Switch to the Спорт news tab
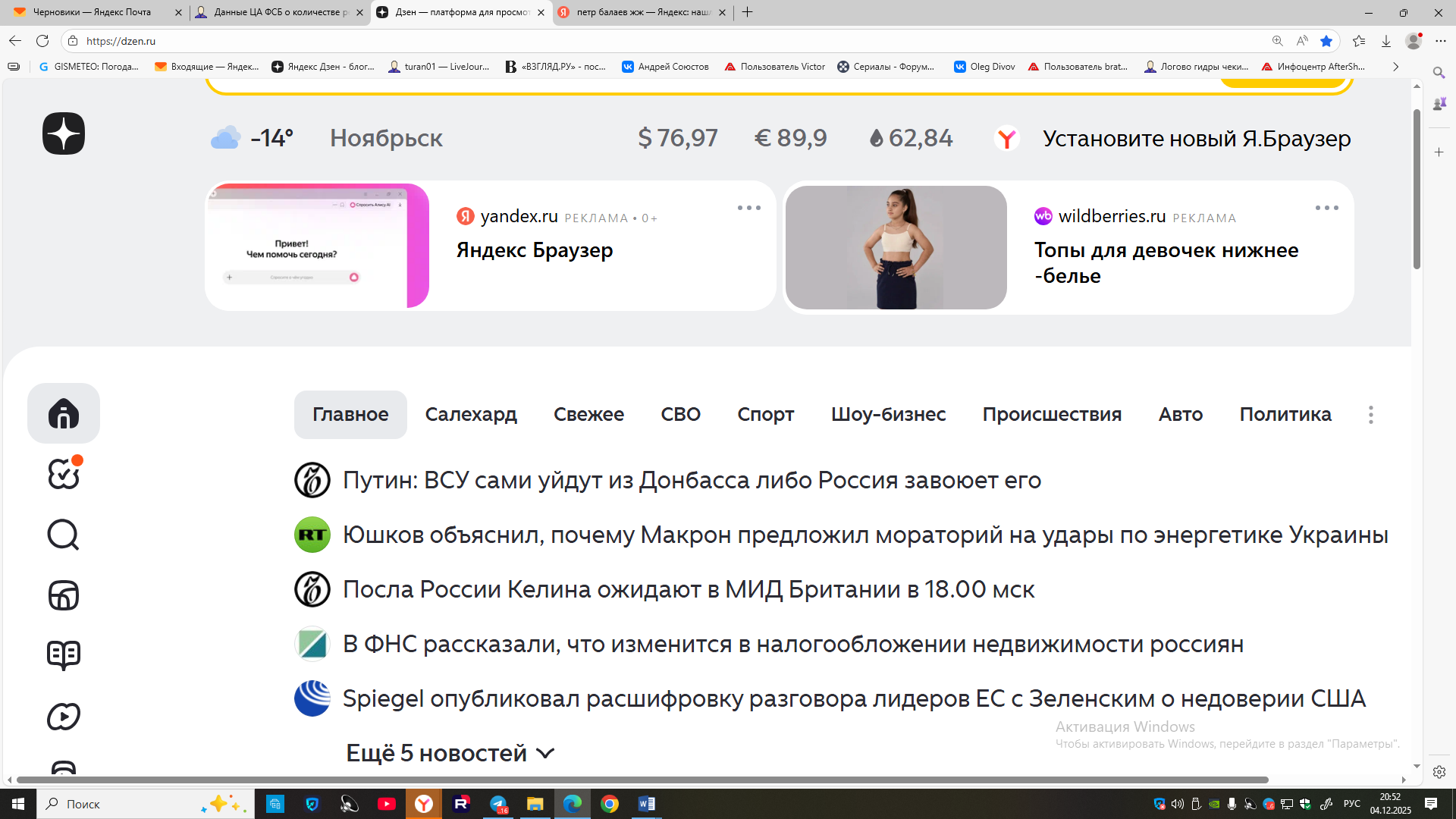 pyautogui.click(x=765, y=415)
